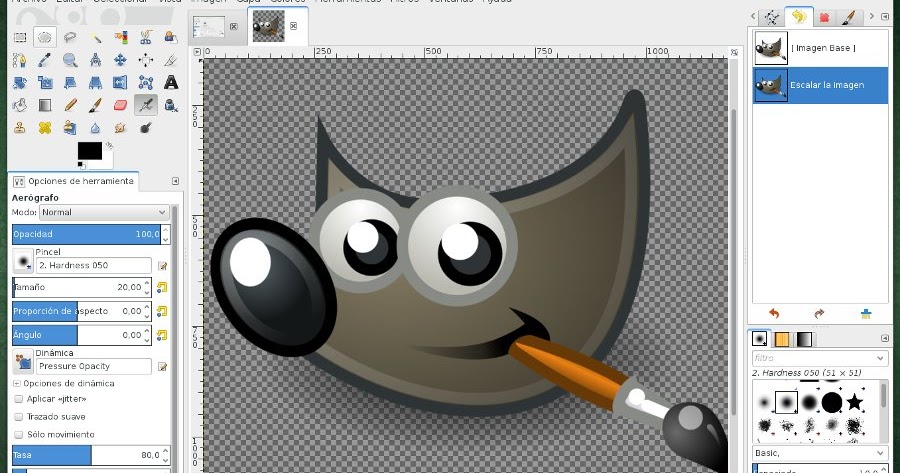
Task: Select the Color Picker eyedropper tool
Action: 45,60
